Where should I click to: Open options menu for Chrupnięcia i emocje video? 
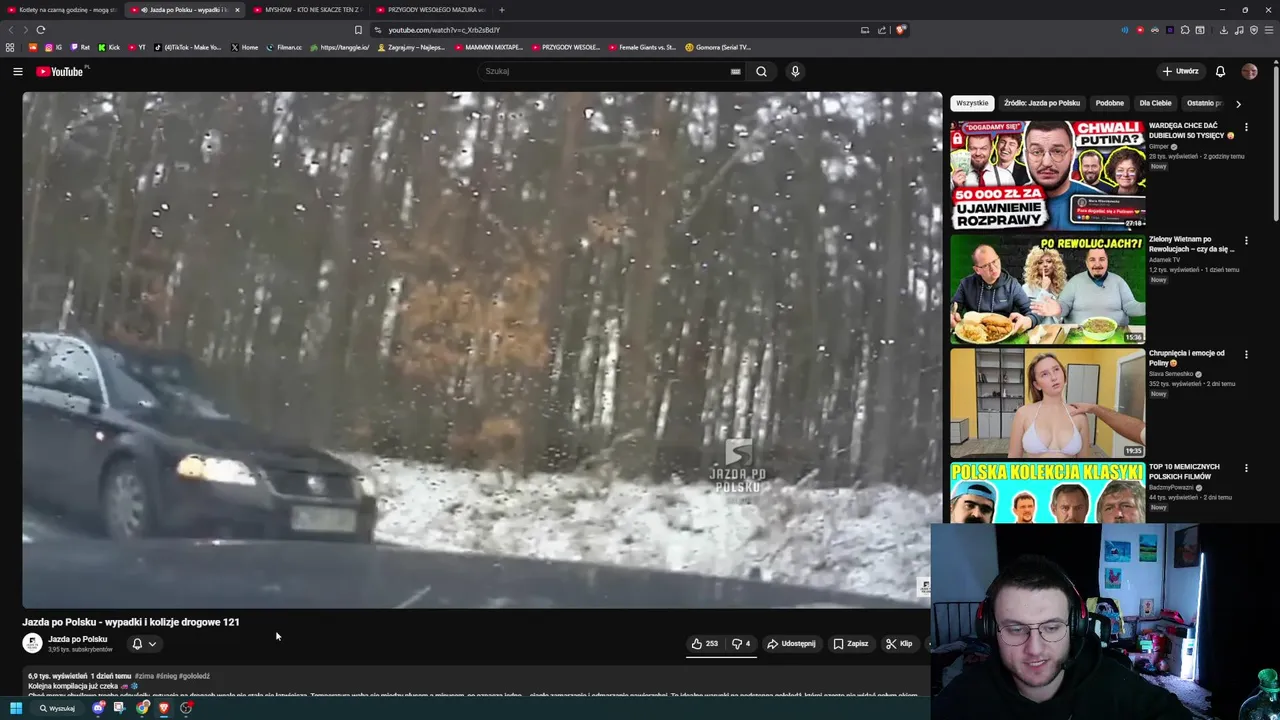[x=1246, y=354]
